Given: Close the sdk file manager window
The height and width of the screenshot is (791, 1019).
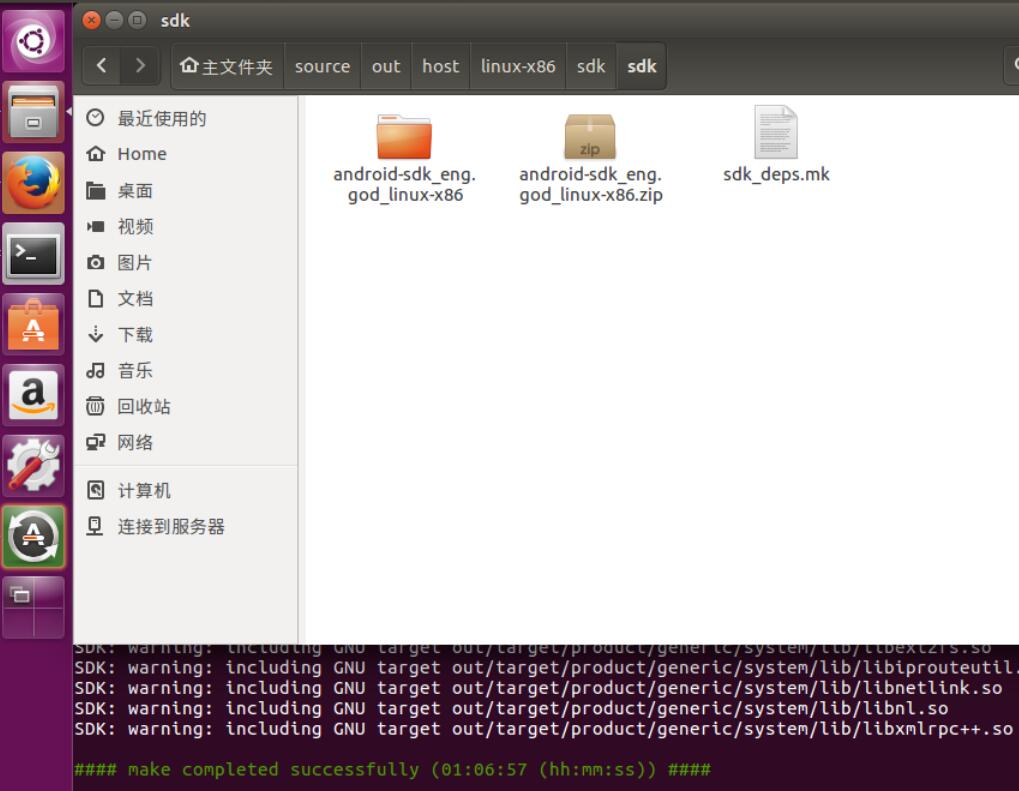Looking at the screenshot, I should point(92,20).
